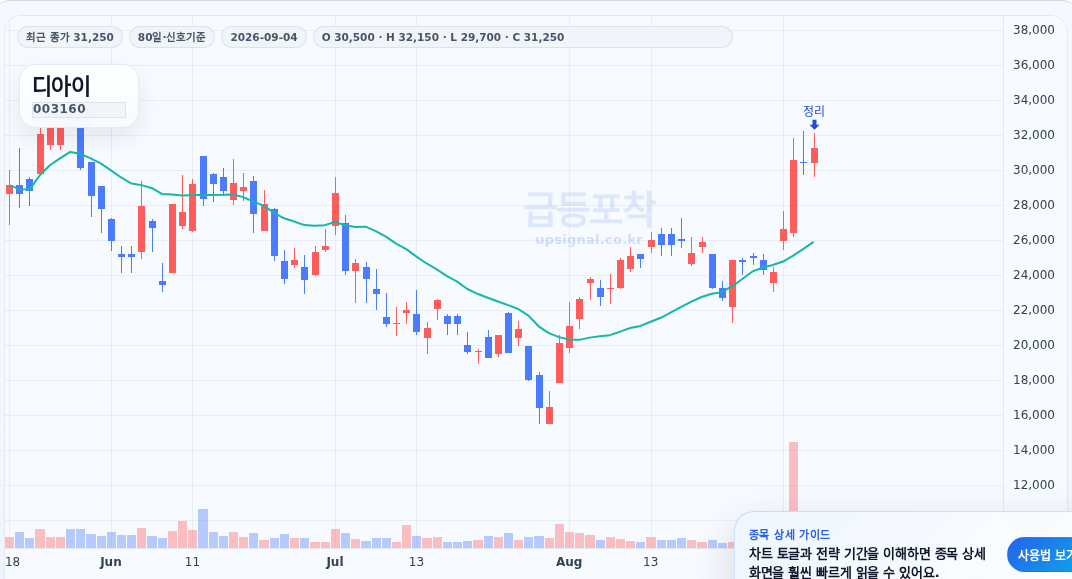The image size is (1072, 579).
Task: Click the 2026-09-04 date pill
Action: 264,37
